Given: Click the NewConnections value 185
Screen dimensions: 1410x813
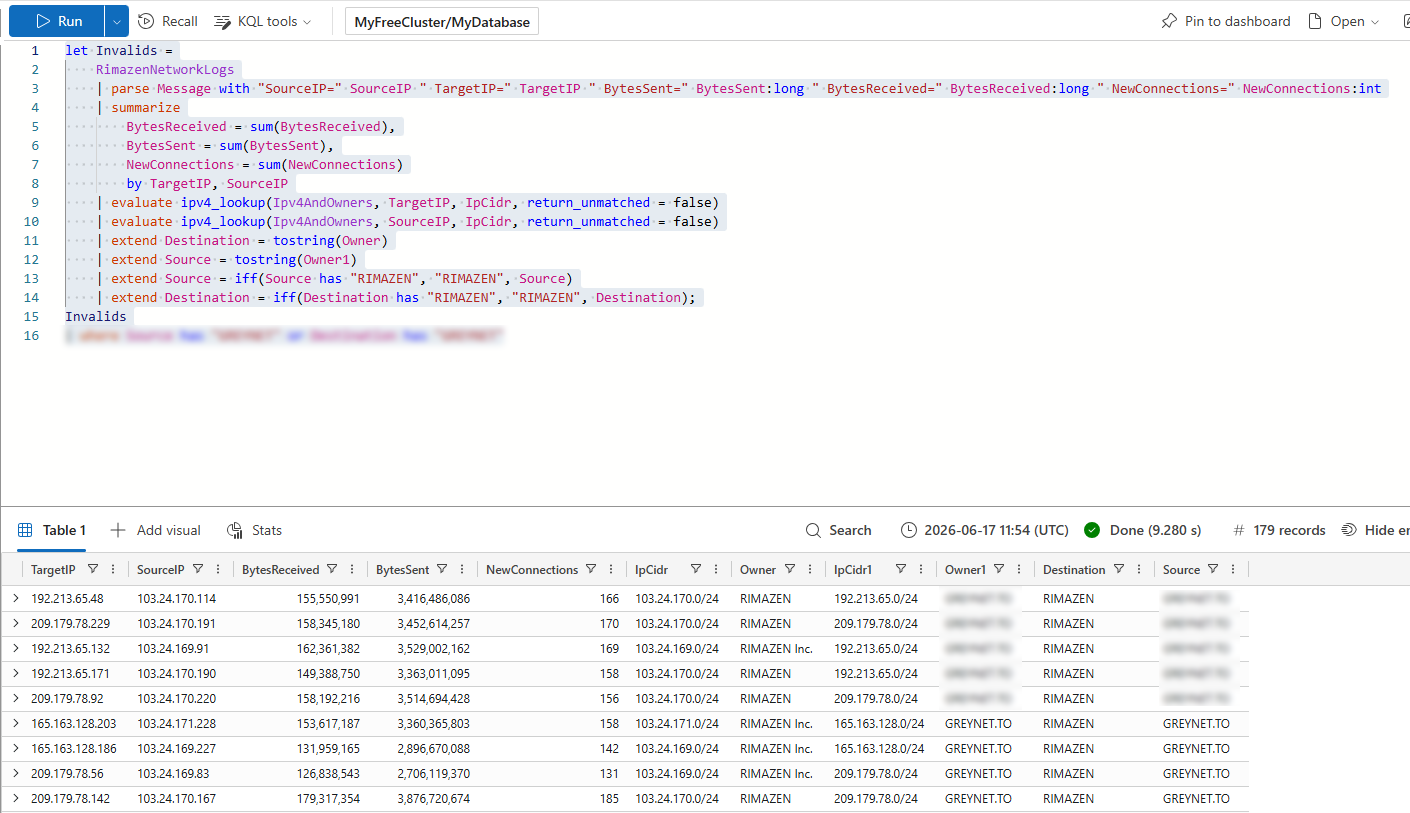Looking at the screenshot, I should 607,798.
